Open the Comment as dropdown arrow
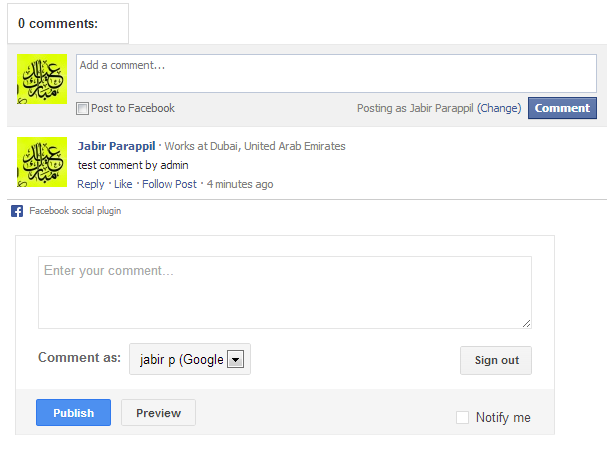This screenshot has width=611, height=461. [x=236, y=360]
